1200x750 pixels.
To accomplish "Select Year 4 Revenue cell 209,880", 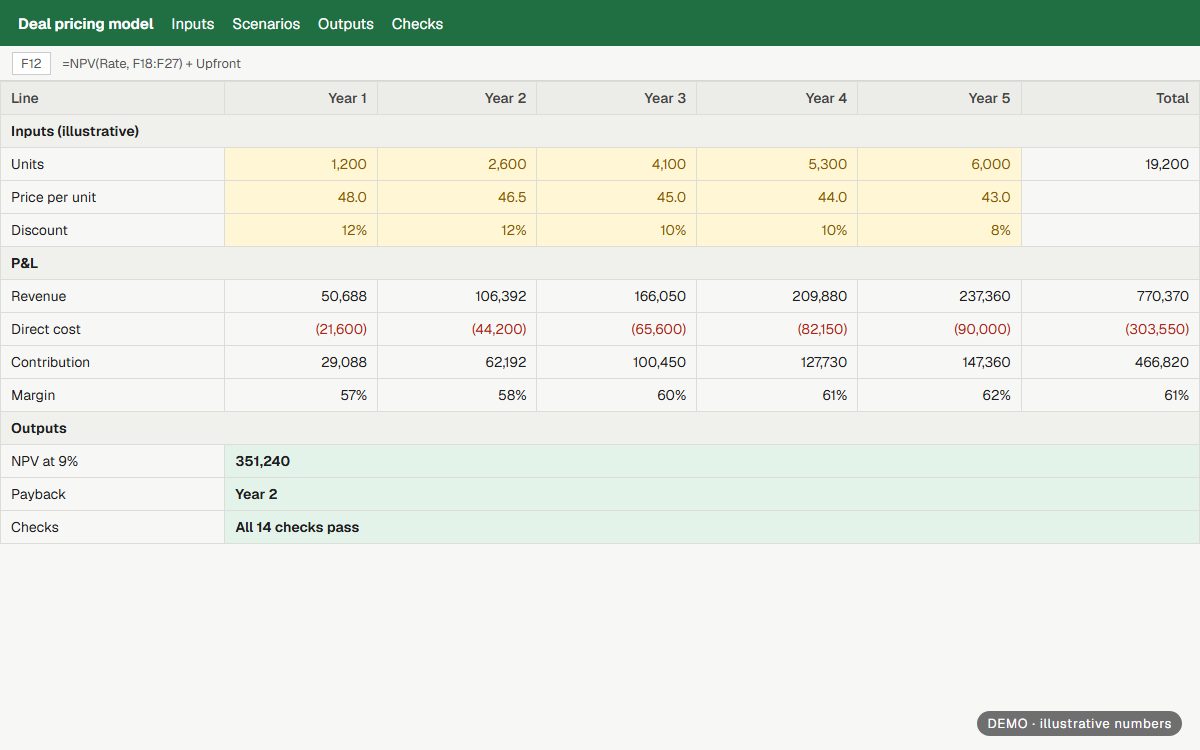I will coord(777,296).
